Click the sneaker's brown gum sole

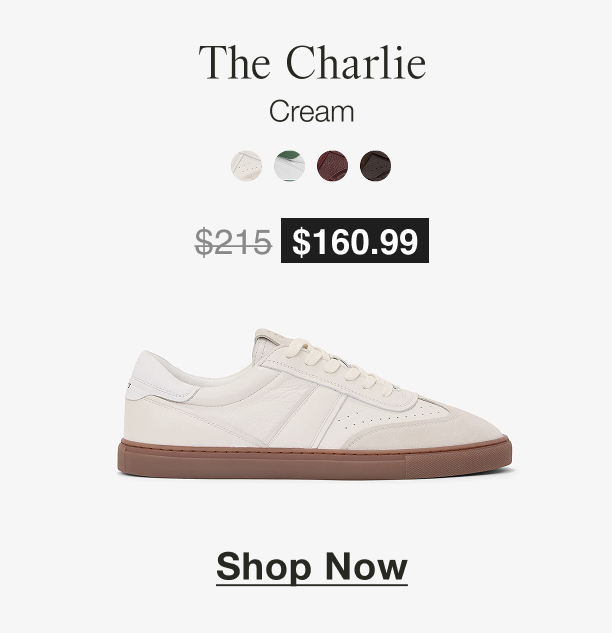(x=314, y=461)
